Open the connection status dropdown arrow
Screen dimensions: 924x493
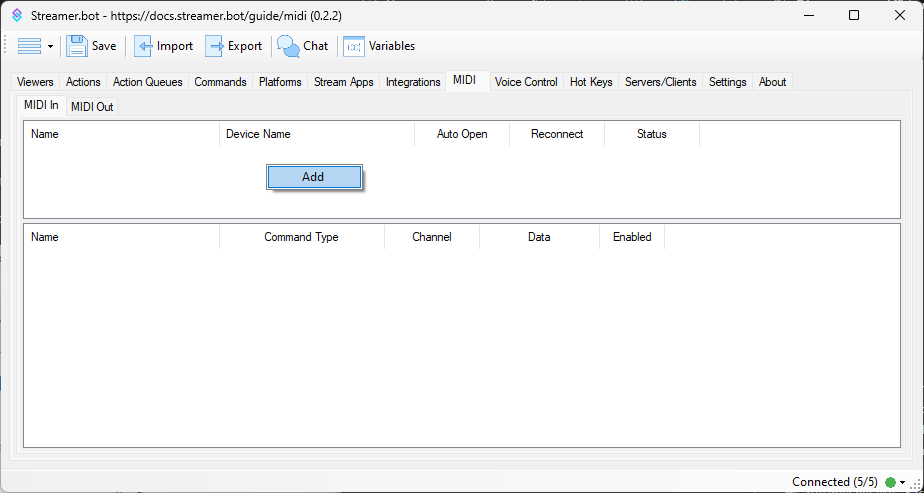902,483
